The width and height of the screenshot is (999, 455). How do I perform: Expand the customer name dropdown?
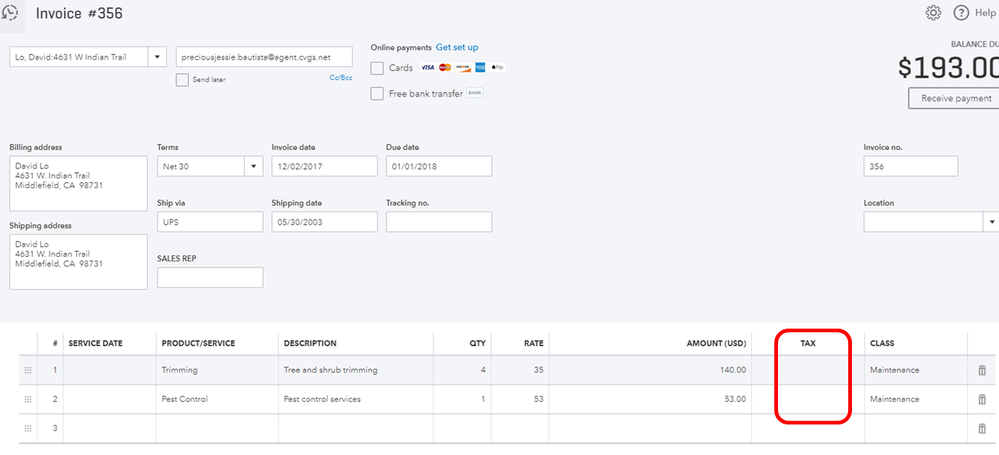(x=158, y=57)
